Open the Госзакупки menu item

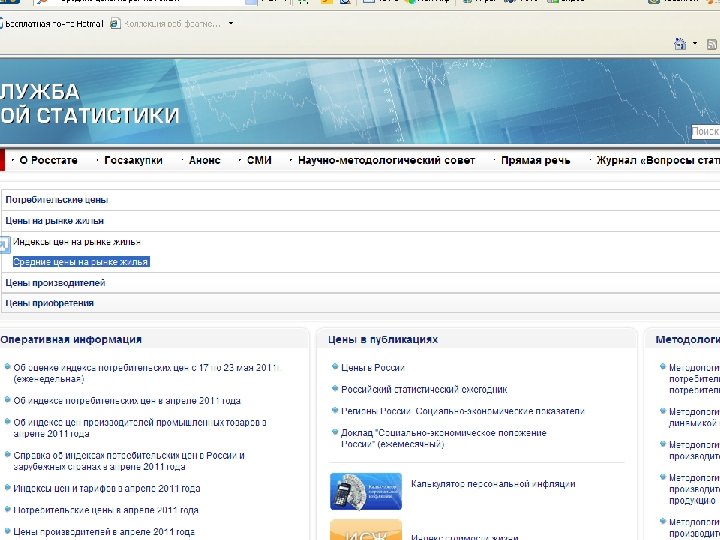(x=134, y=160)
